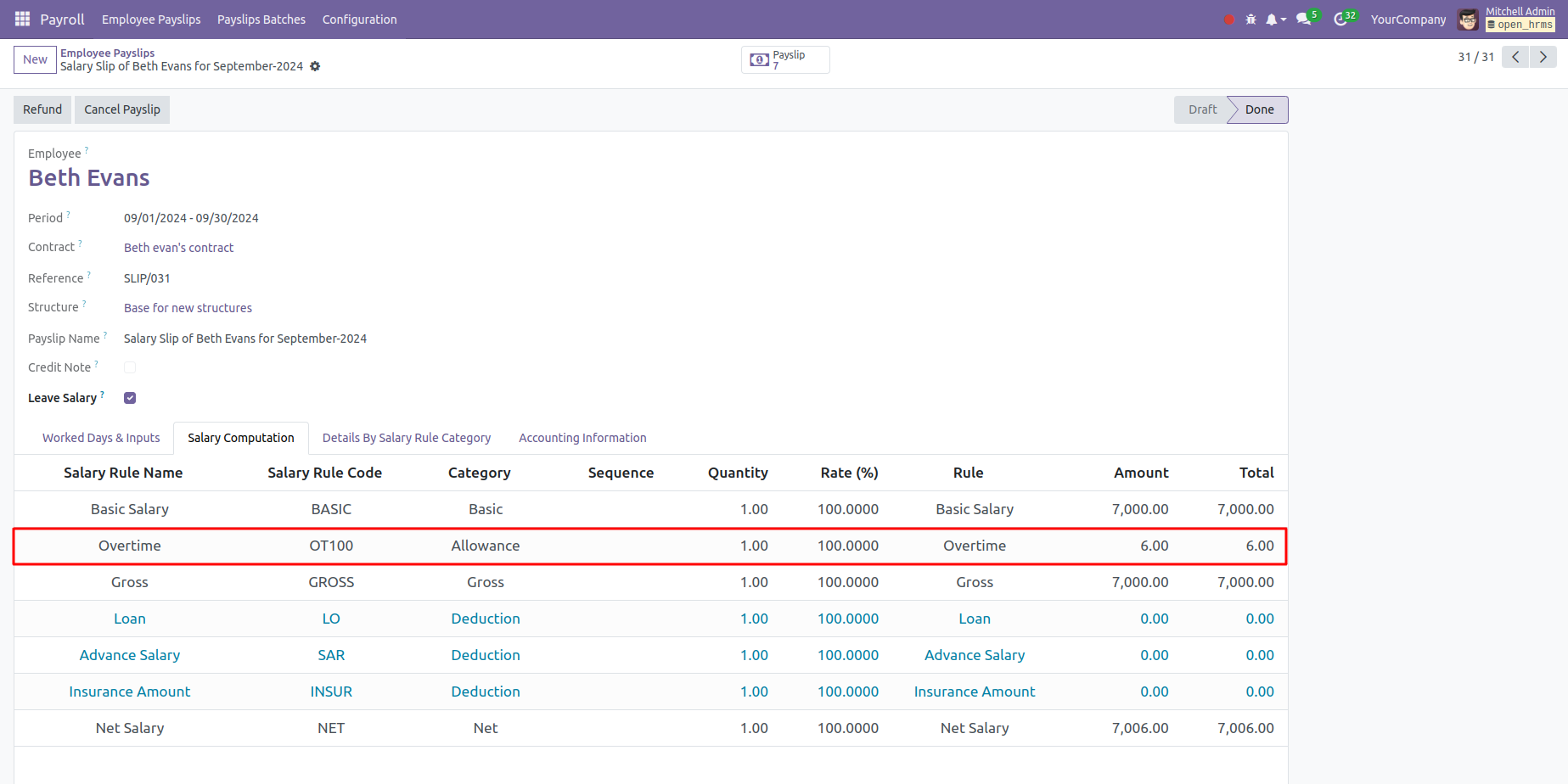Go to the next payslip record
1568x784 pixels.
click(1543, 57)
